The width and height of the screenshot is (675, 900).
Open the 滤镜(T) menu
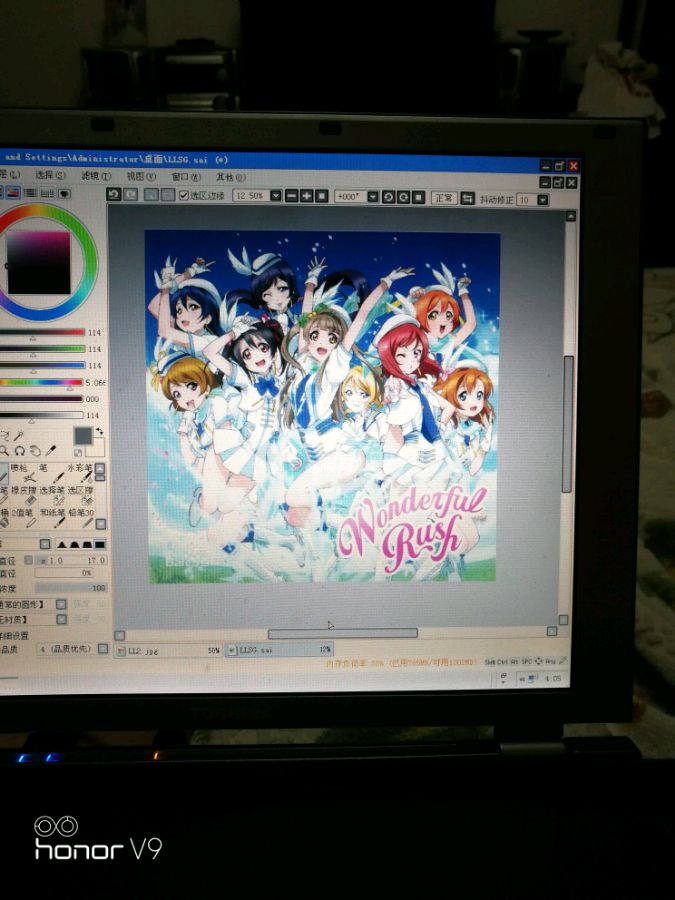96,175
